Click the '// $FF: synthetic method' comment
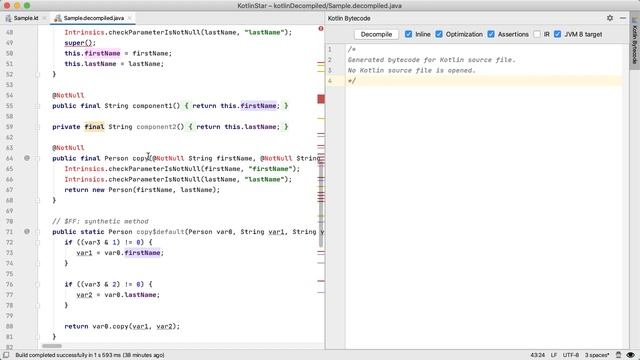This screenshot has width=640, height=360. [100, 221]
